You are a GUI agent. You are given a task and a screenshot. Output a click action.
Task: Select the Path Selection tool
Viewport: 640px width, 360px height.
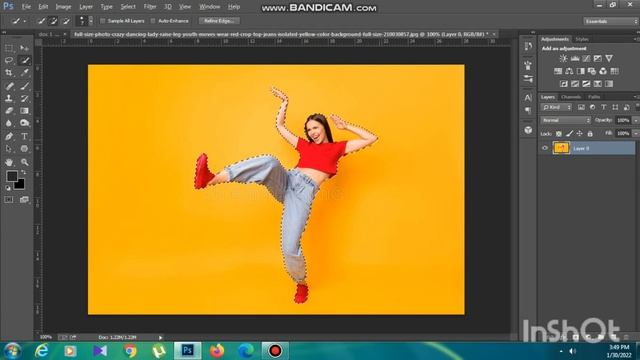pos(9,149)
